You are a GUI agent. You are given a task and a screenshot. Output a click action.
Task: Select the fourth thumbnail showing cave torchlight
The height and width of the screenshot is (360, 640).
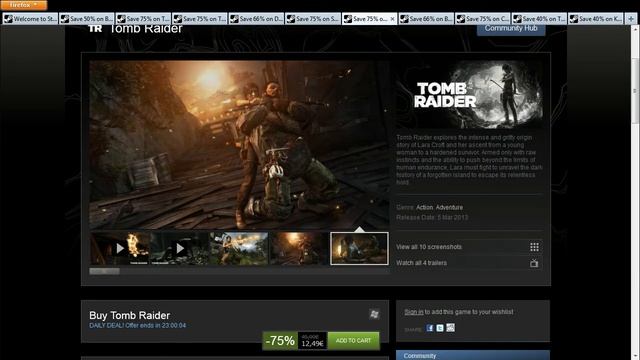(299, 249)
